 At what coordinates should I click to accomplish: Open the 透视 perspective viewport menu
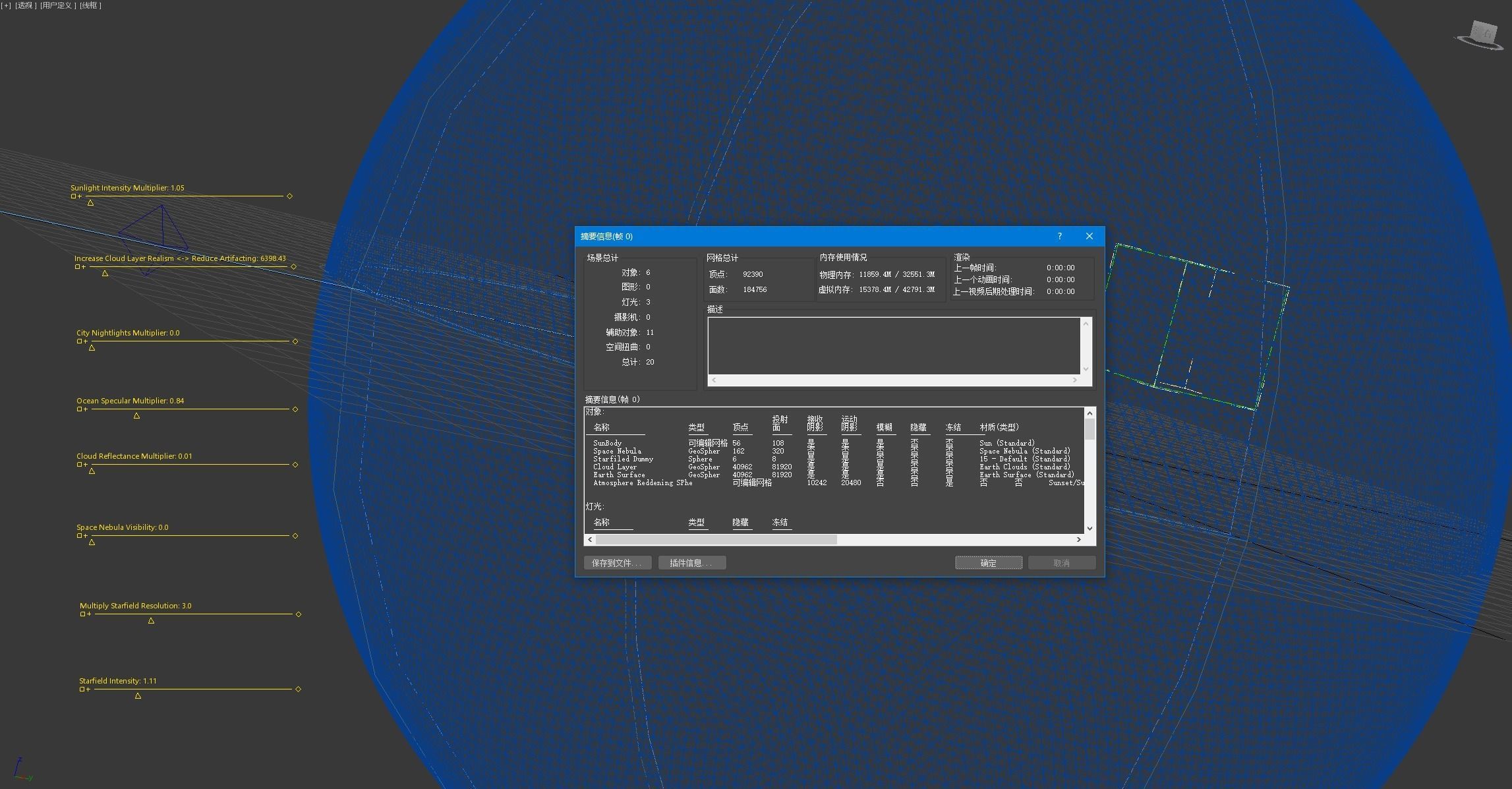click(x=26, y=5)
